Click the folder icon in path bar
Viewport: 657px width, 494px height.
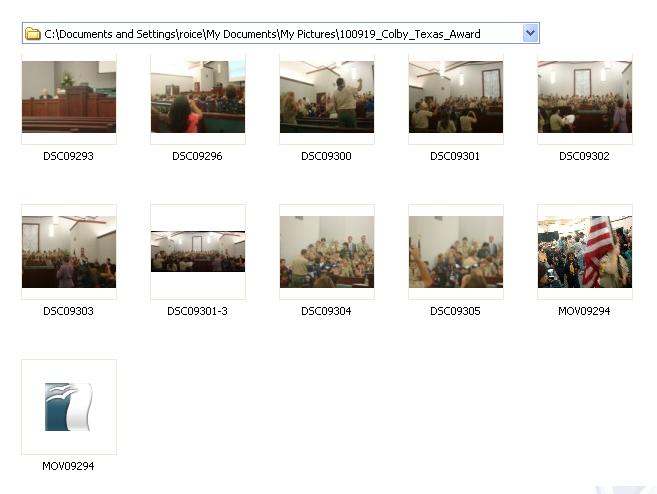pyautogui.click(x=32, y=34)
